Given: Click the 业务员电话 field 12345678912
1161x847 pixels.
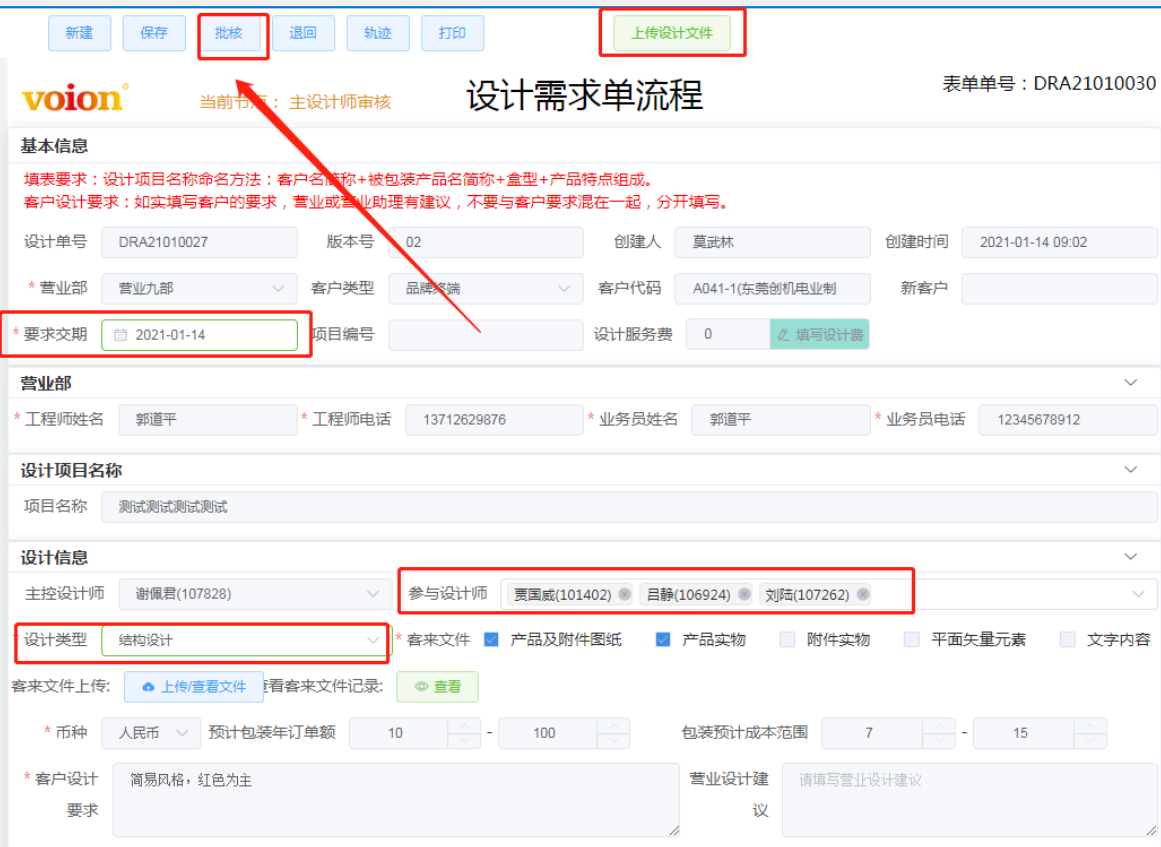Looking at the screenshot, I should 1068,420.
